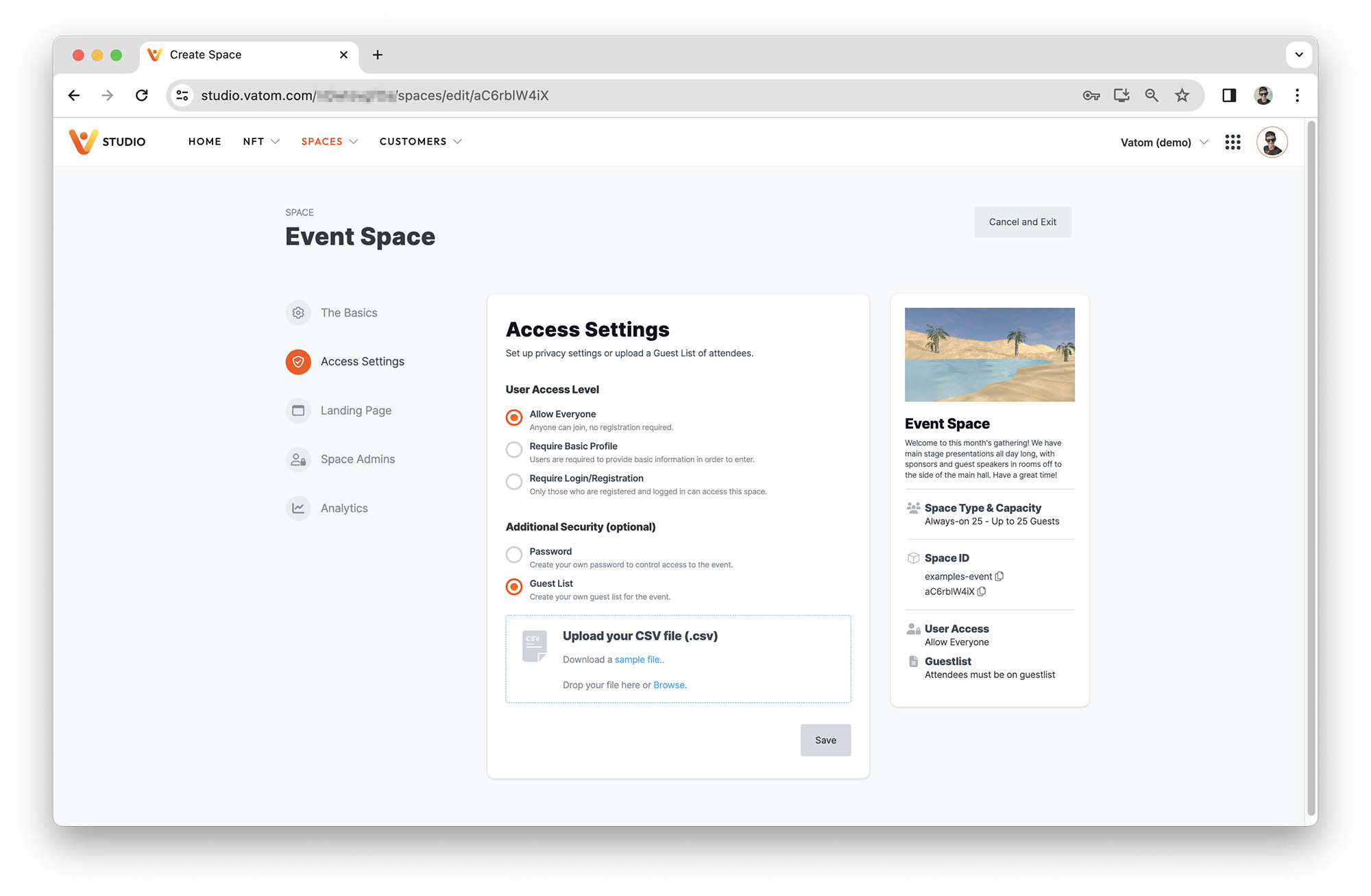Image resolution: width=1371 pixels, height=896 pixels.
Task: Click the Access Settings shield icon
Action: coord(298,362)
